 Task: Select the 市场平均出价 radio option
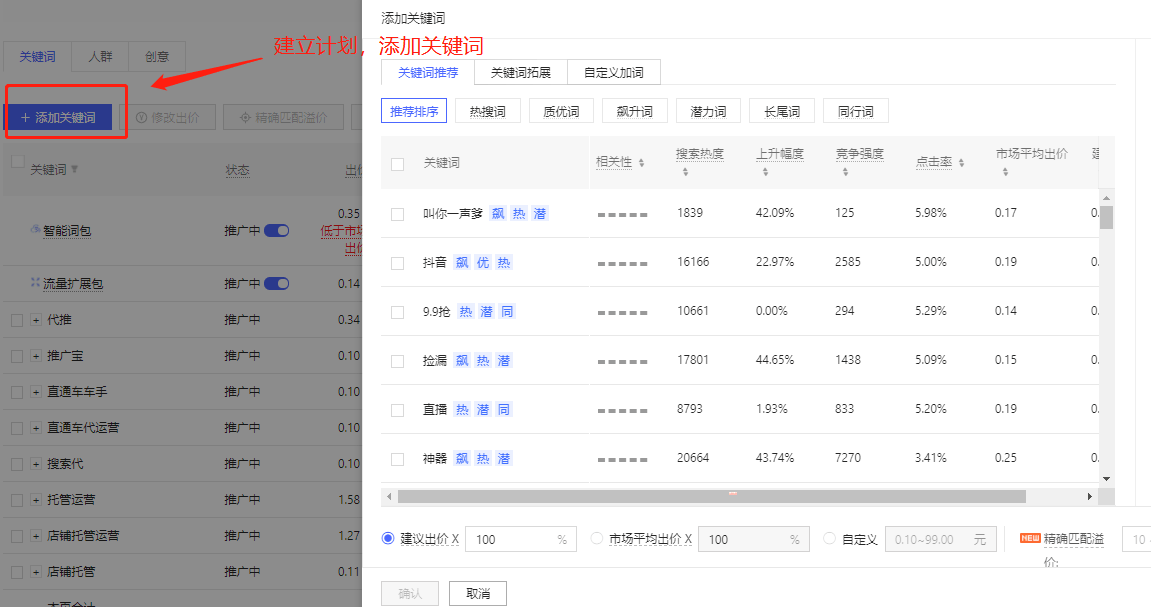tap(597, 538)
